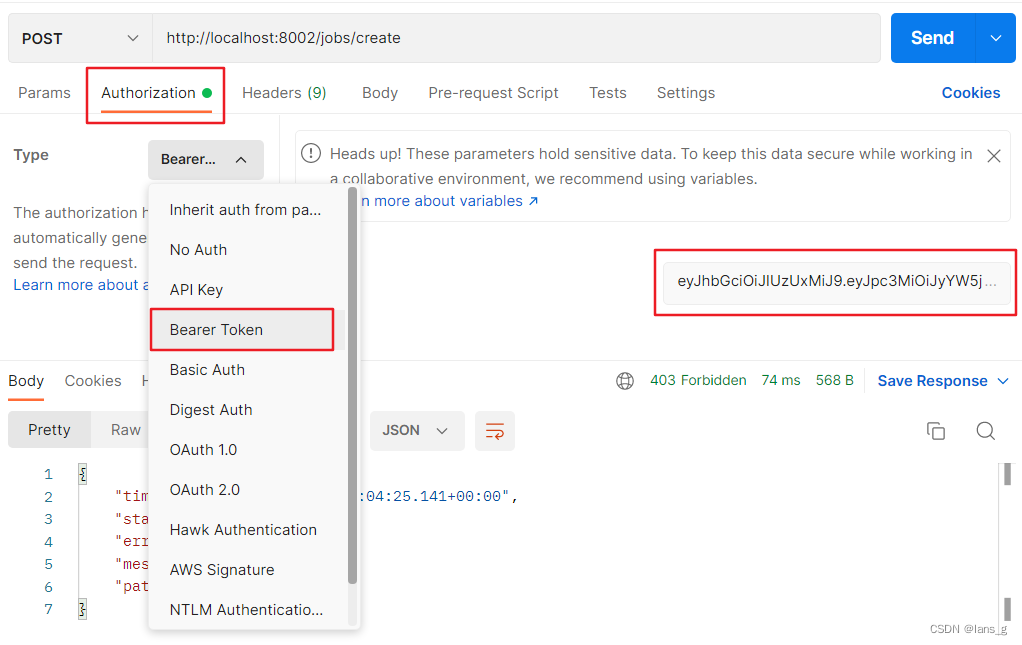Open the Pre-request Script tab
Image resolution: width=1022 pixels, height=645 pixels.
(493, 93)
